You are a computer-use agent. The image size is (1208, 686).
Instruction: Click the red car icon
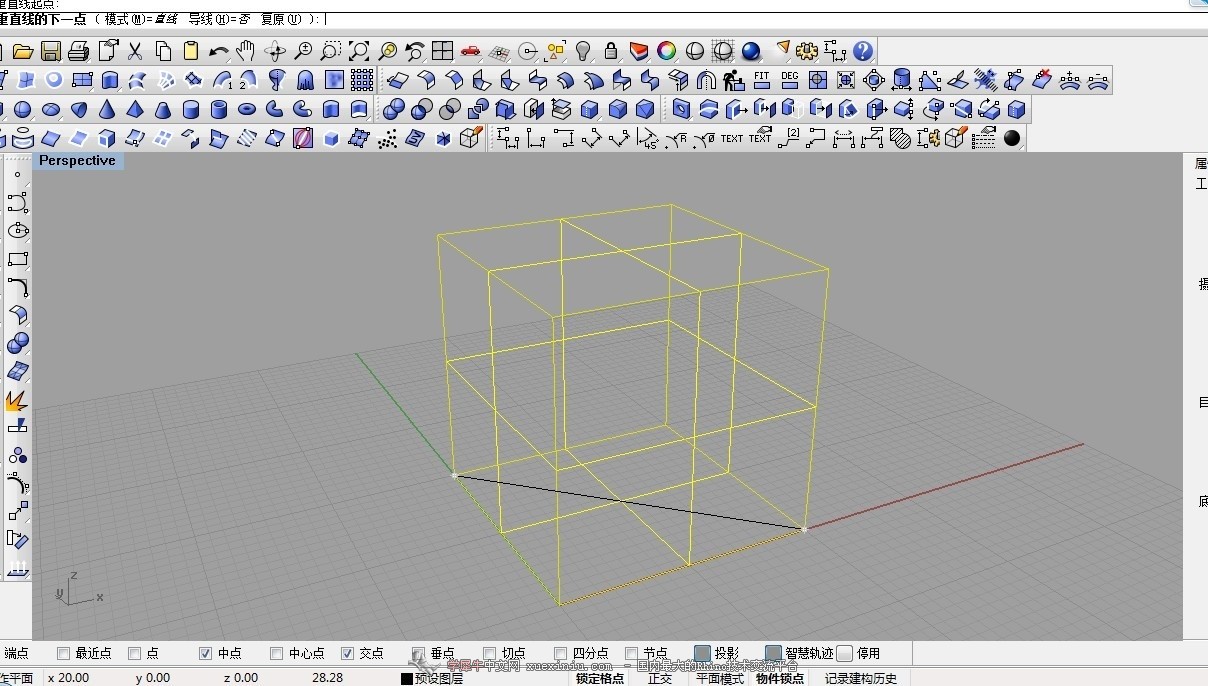pos(471,51)
